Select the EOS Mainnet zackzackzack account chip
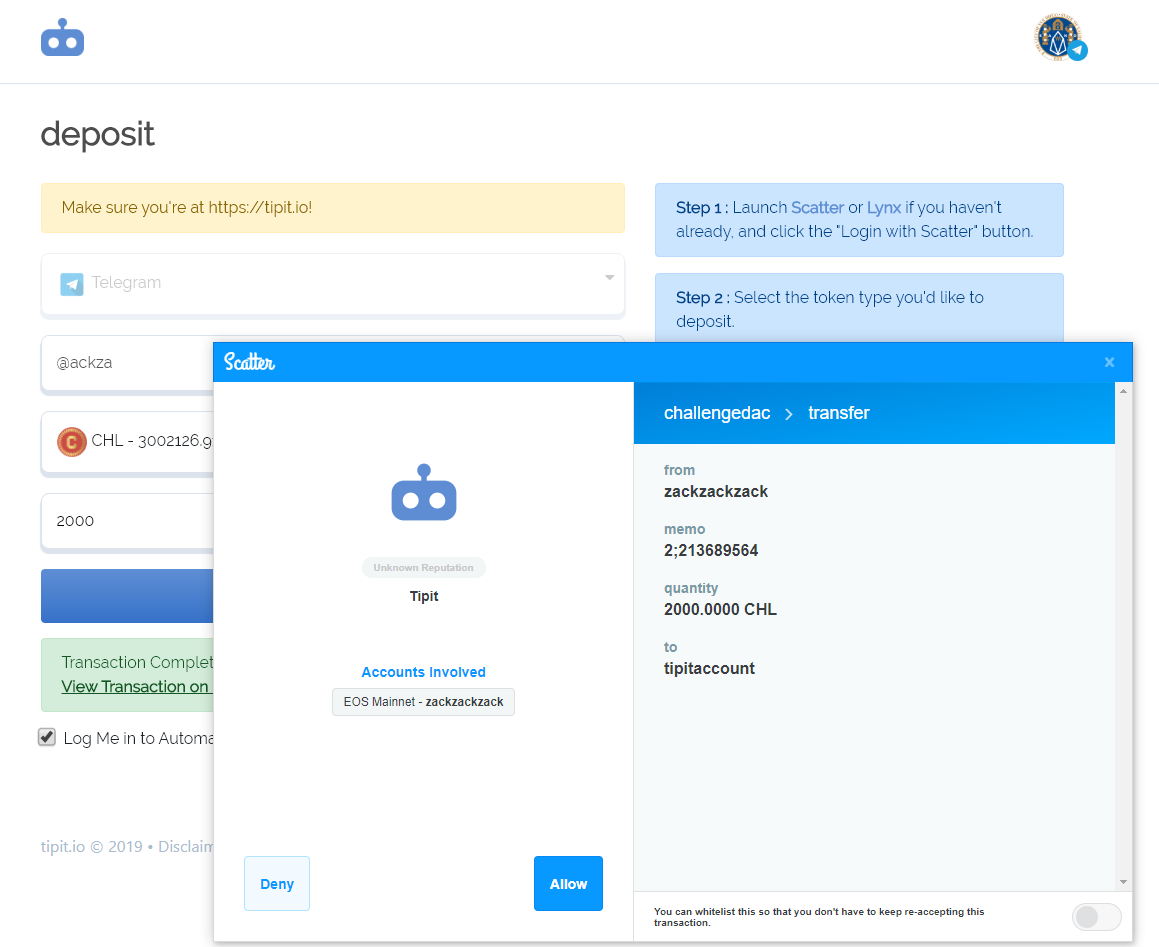 coord(423,702)
